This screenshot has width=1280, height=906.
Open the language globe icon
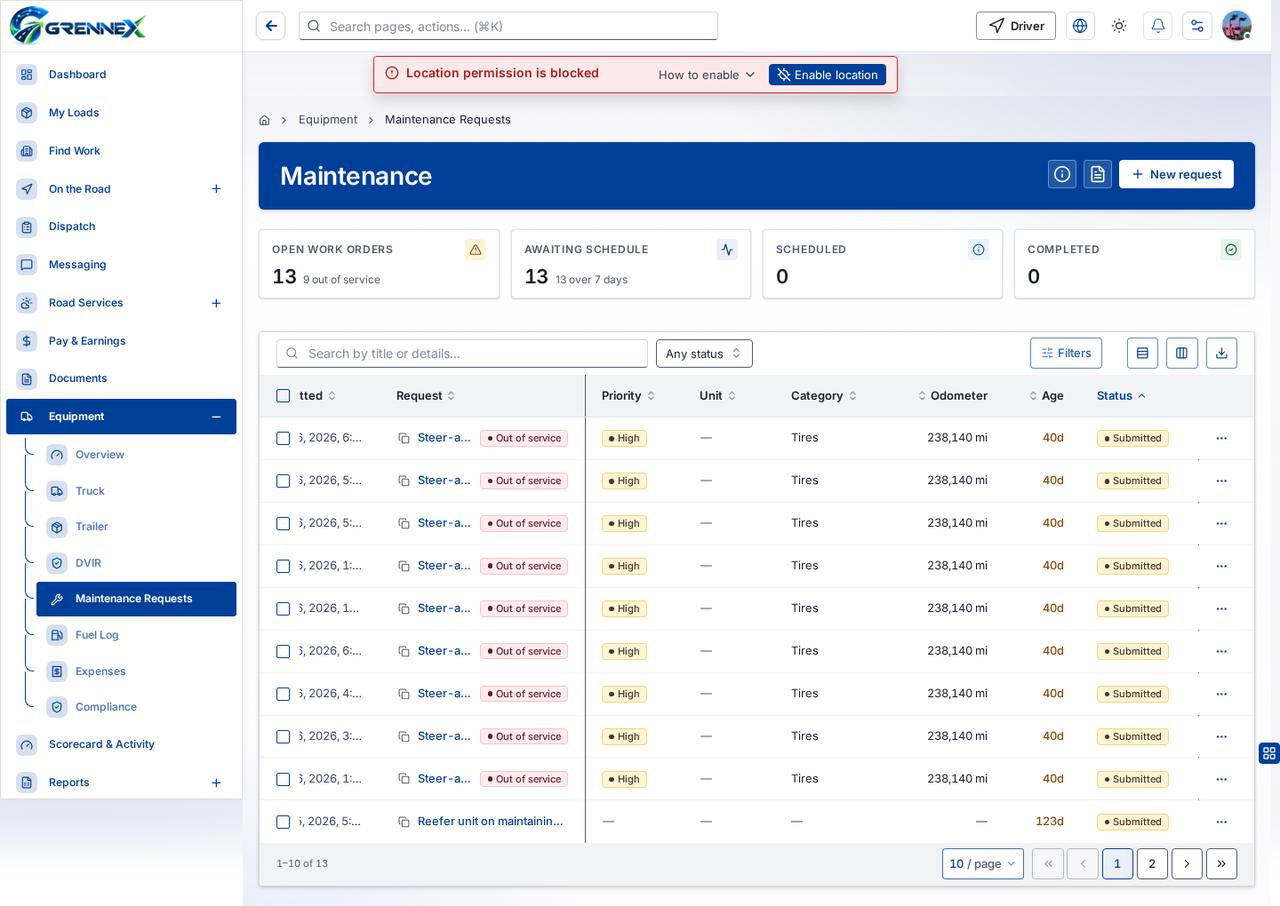click(1080, 26)
